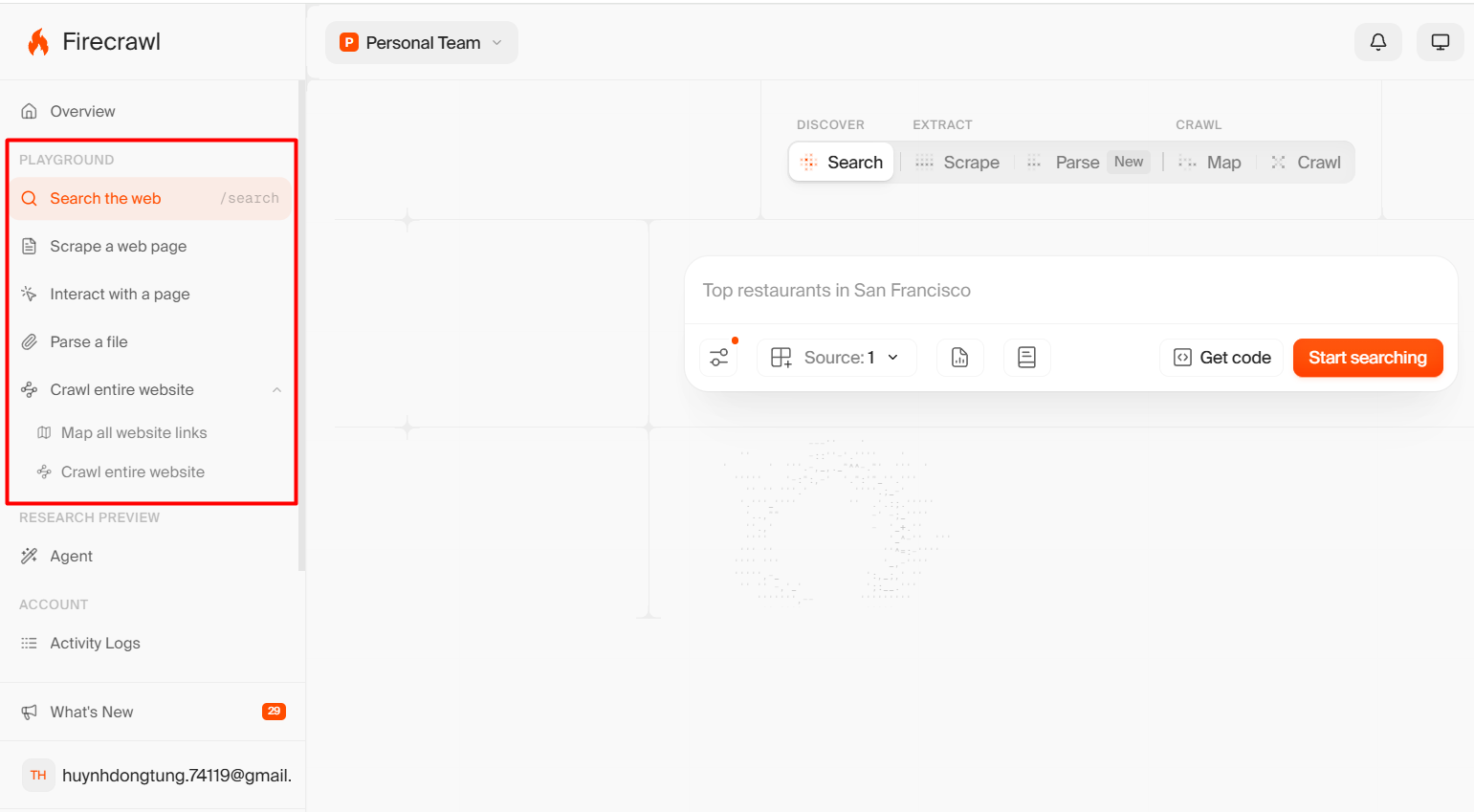Select Search the web in sidebar
1474x812 pixels.
153,198
